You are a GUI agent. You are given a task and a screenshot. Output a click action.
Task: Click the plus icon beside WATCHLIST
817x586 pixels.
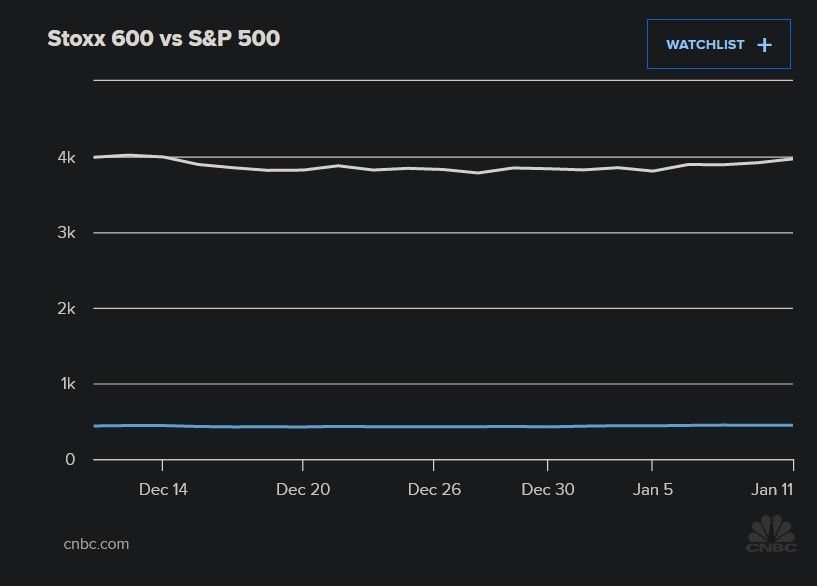tap(765, 44)
